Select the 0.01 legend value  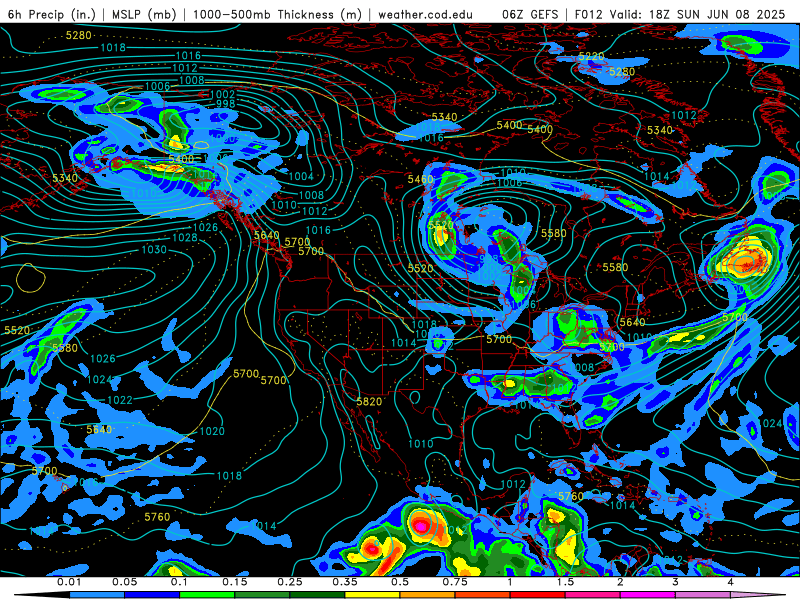(x=69, y=582)
